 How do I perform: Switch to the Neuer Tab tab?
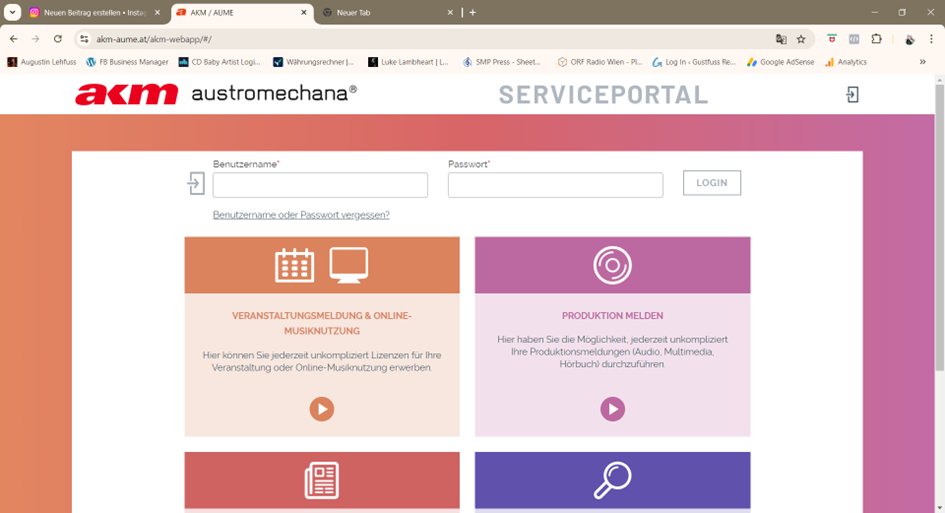[x=386, y=13]
